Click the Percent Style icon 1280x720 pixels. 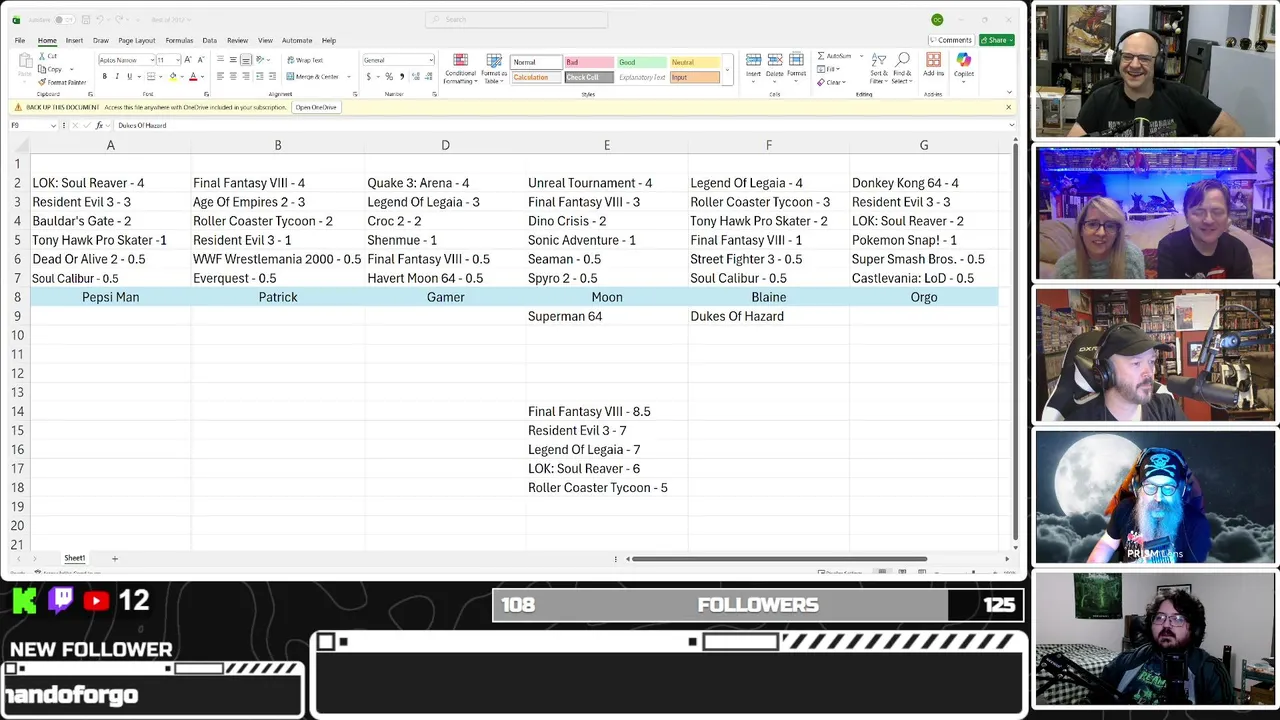(x=389, y=76)
